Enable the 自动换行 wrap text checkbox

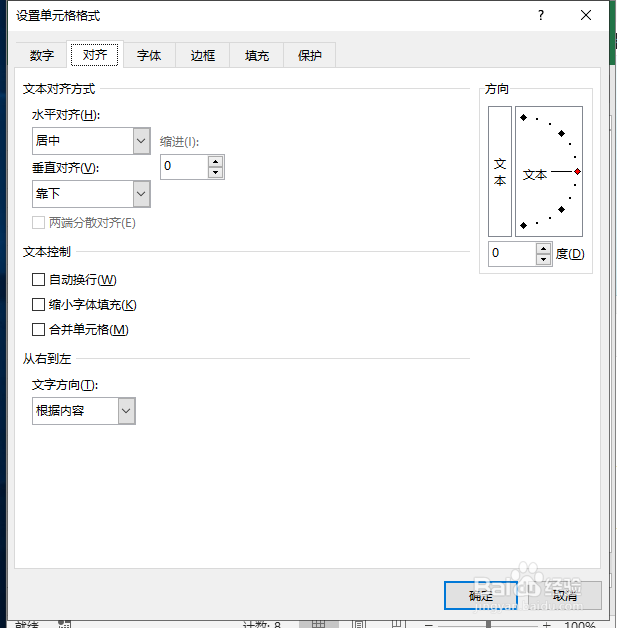coord(39,280)
